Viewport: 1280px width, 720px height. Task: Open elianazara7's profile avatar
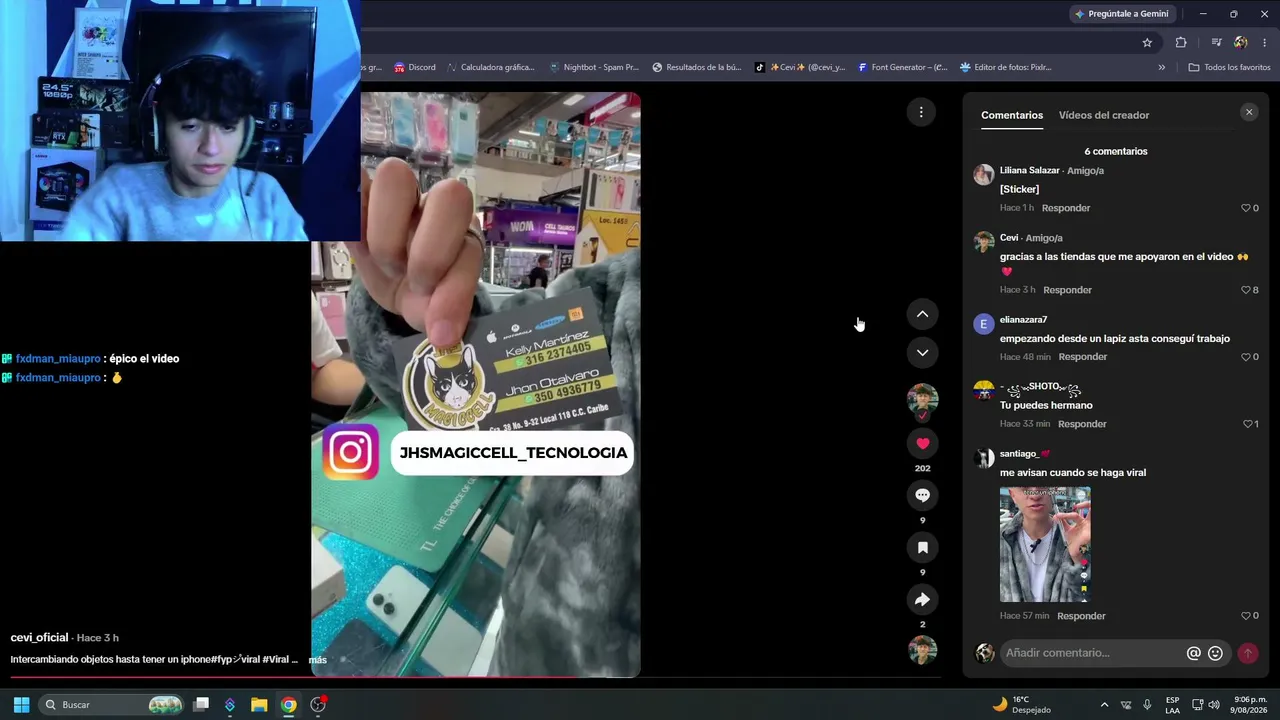point(984,324)
